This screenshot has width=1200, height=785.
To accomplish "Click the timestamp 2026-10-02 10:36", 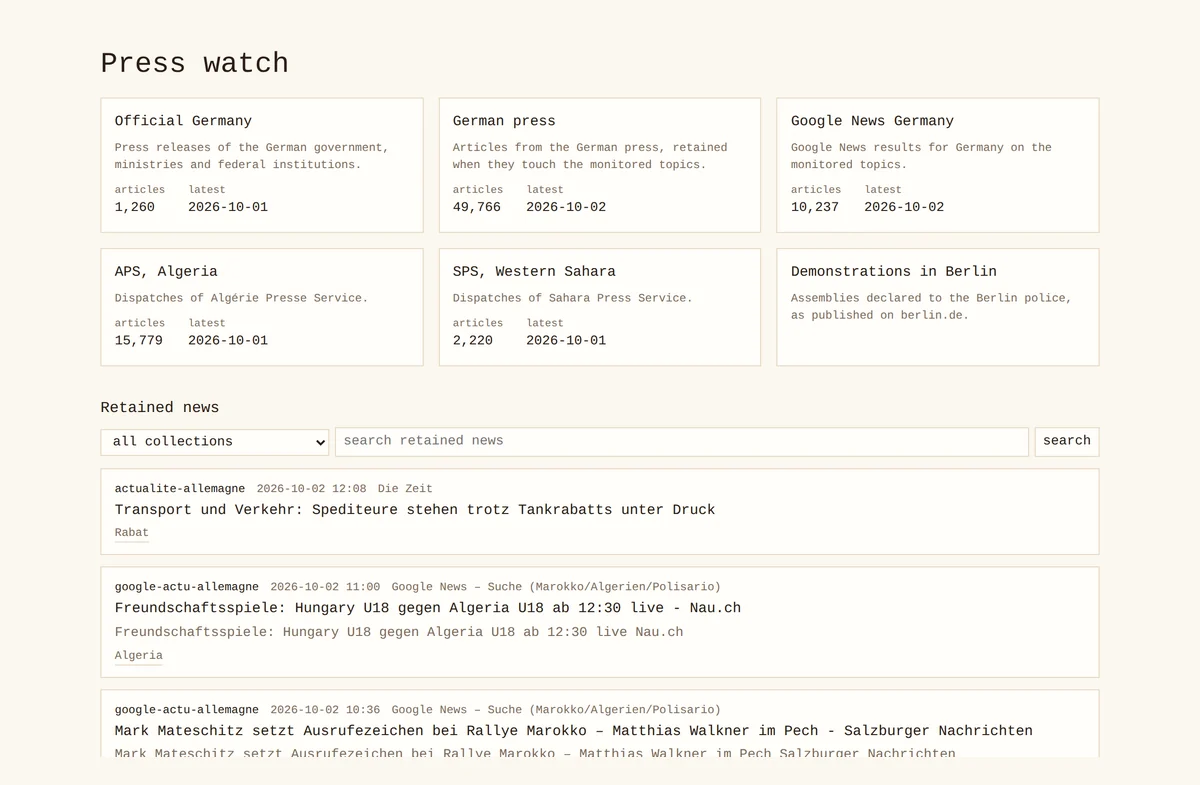I will [325, 710].
